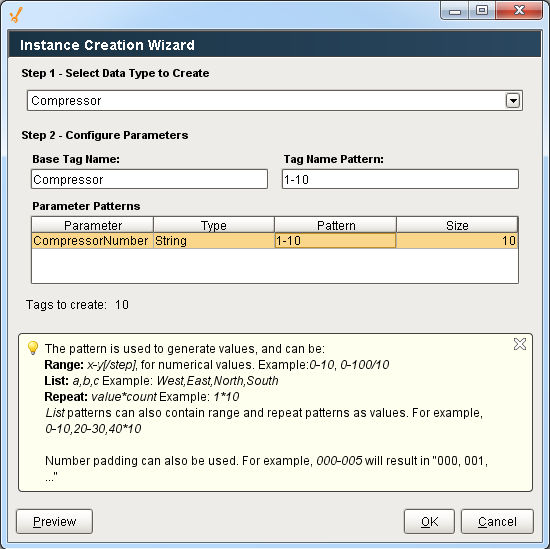Open the data type dropdown arrow
Screen dimensions: 550x549
pyautogui.click(x=512, y=101)
